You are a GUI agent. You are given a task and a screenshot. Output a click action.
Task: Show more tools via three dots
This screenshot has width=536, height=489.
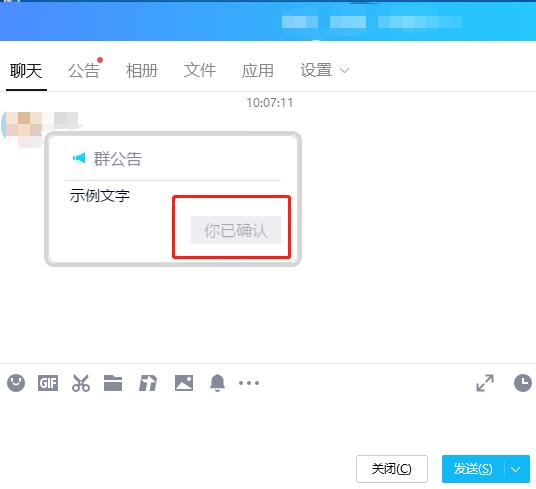[x=249, y=383]
